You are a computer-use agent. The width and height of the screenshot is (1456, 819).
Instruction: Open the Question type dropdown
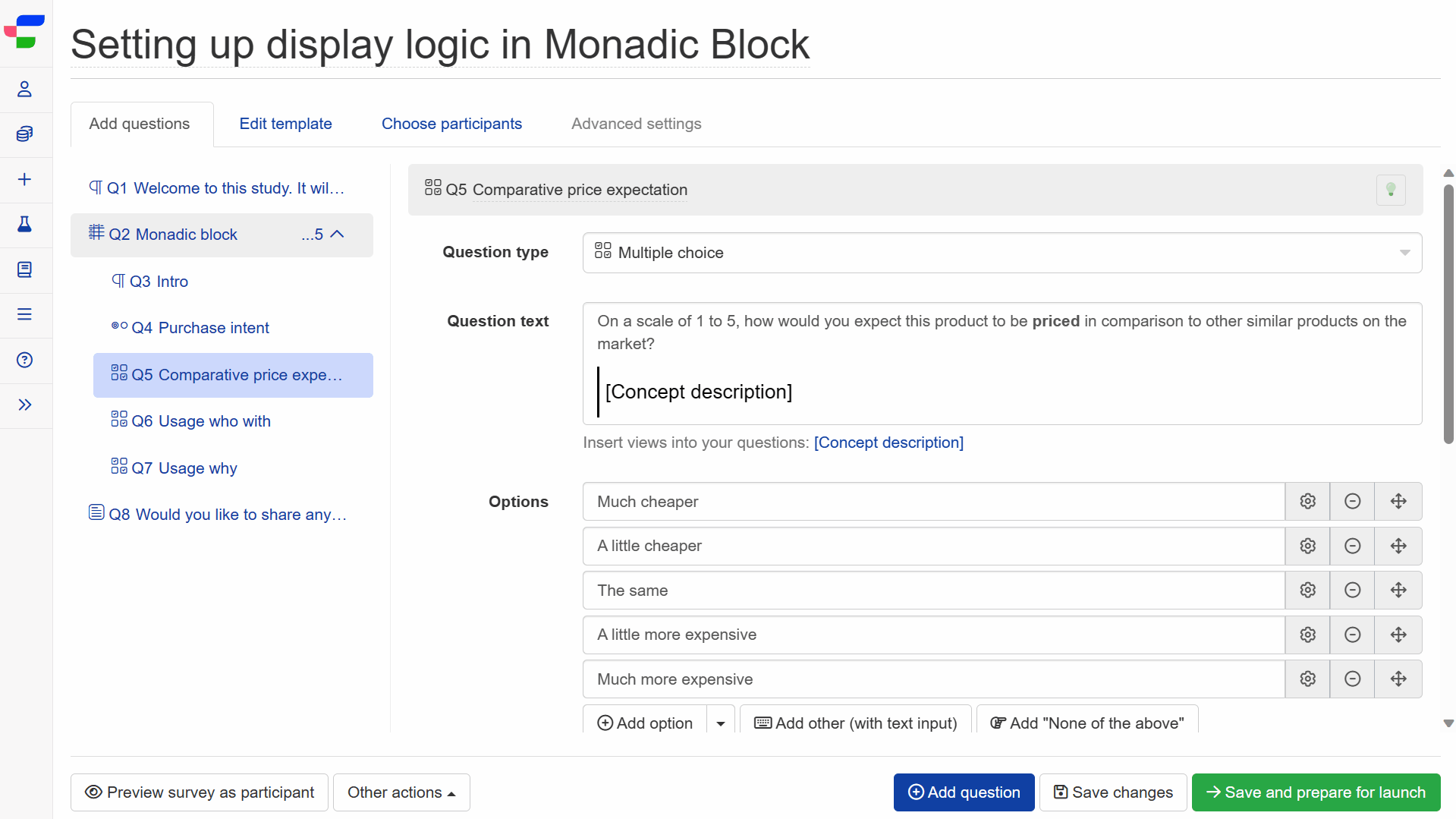[1002, 253]
